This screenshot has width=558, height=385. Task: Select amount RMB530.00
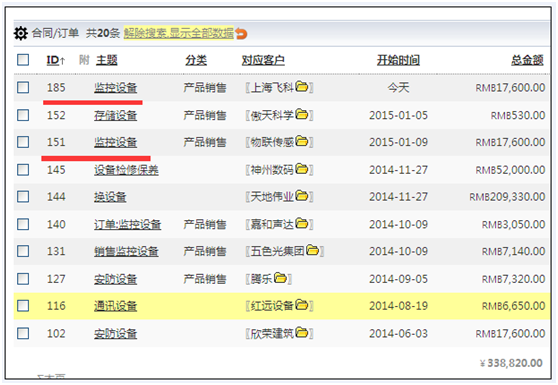518,115
